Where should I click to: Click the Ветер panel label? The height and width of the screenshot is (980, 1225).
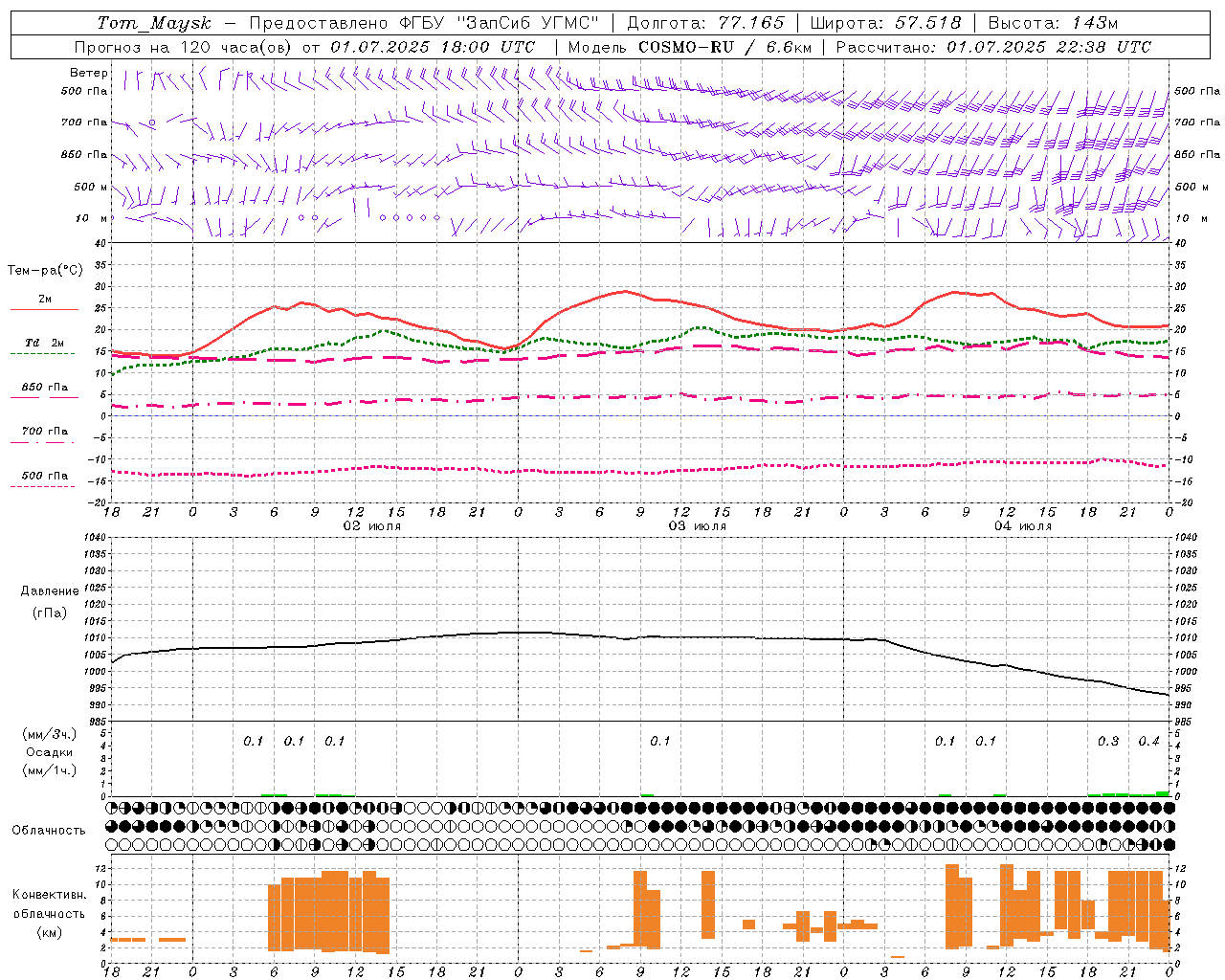pyautogui.click(x=89, y=73)
